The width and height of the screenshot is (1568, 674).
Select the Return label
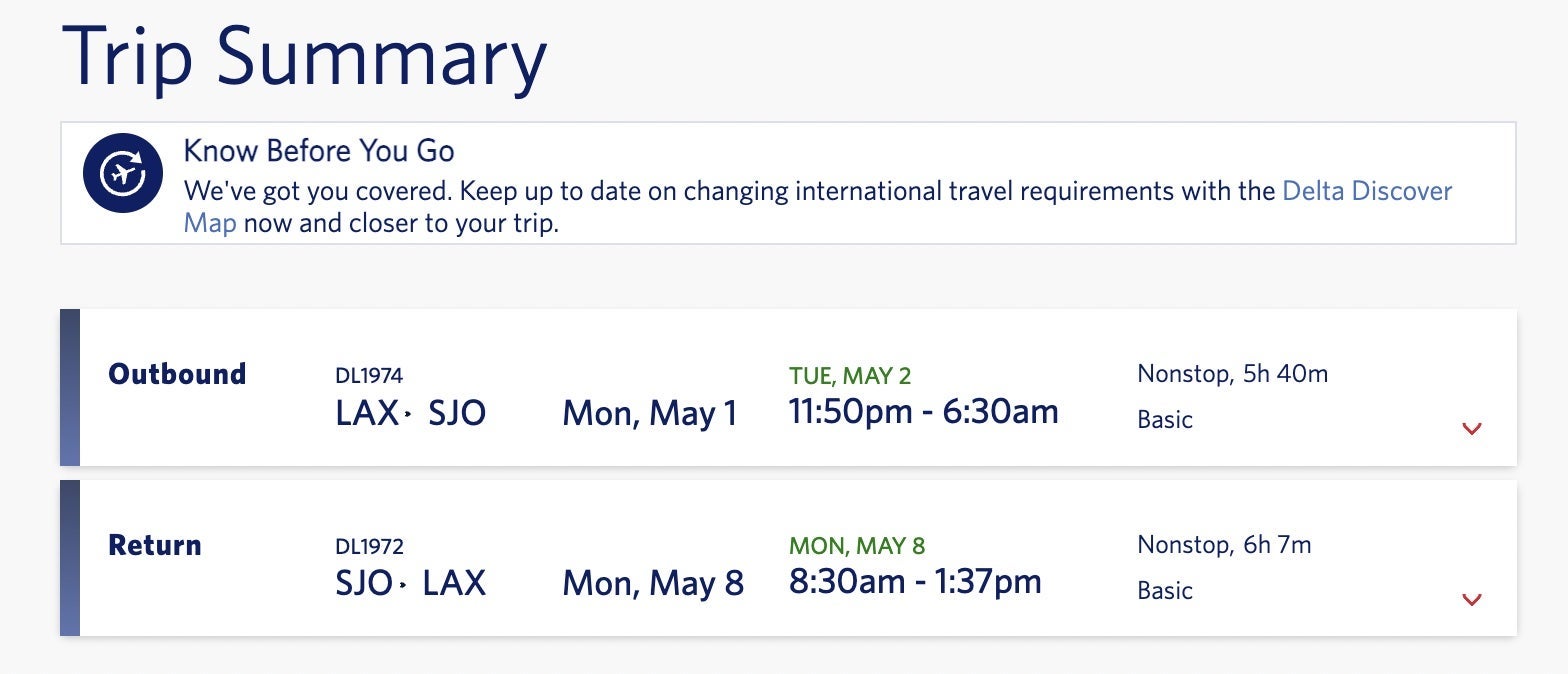(155, 545)
